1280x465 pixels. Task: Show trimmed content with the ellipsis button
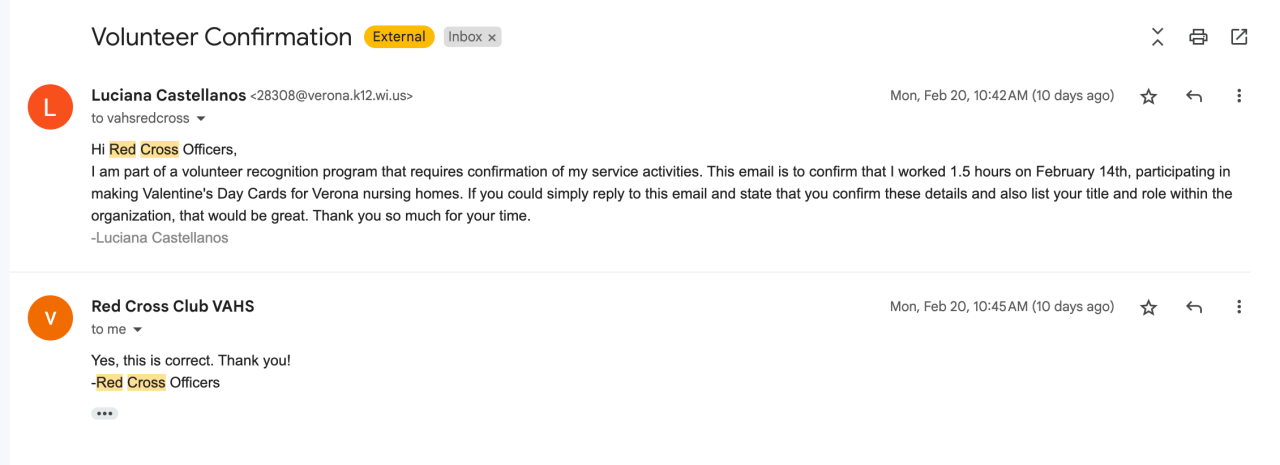104,413
